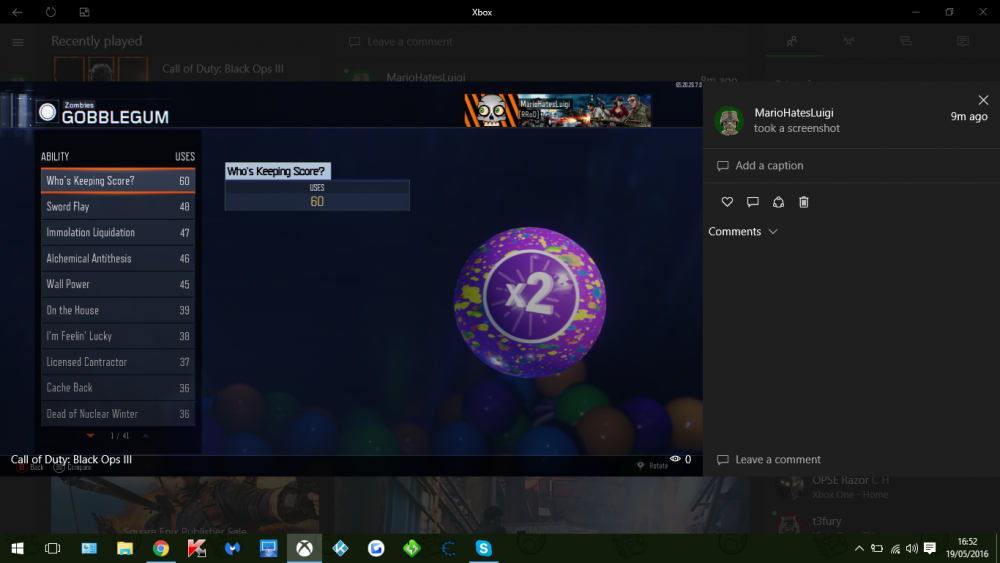Share the screenshot using the share icon
Image resolution: width=1000 pixels, height=563 pixels.
[778, 202]
